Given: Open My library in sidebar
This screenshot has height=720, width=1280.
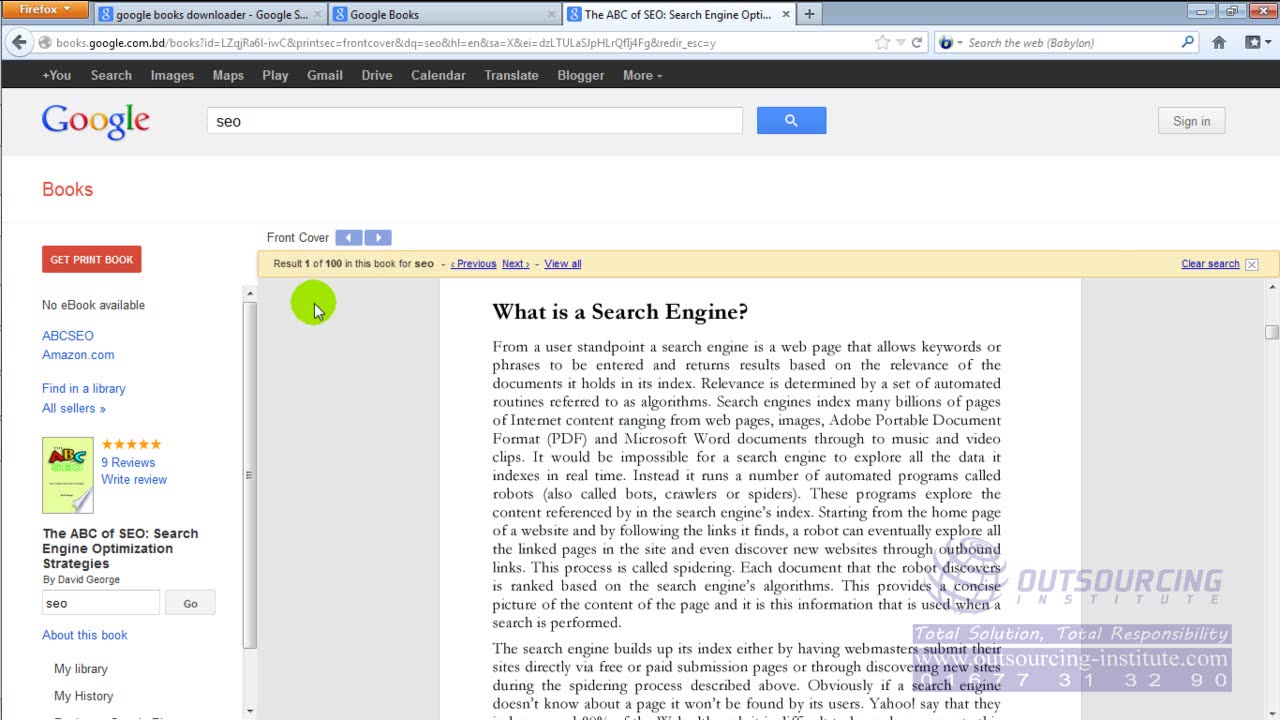Looking at the screenshot, I should [81, 669].
